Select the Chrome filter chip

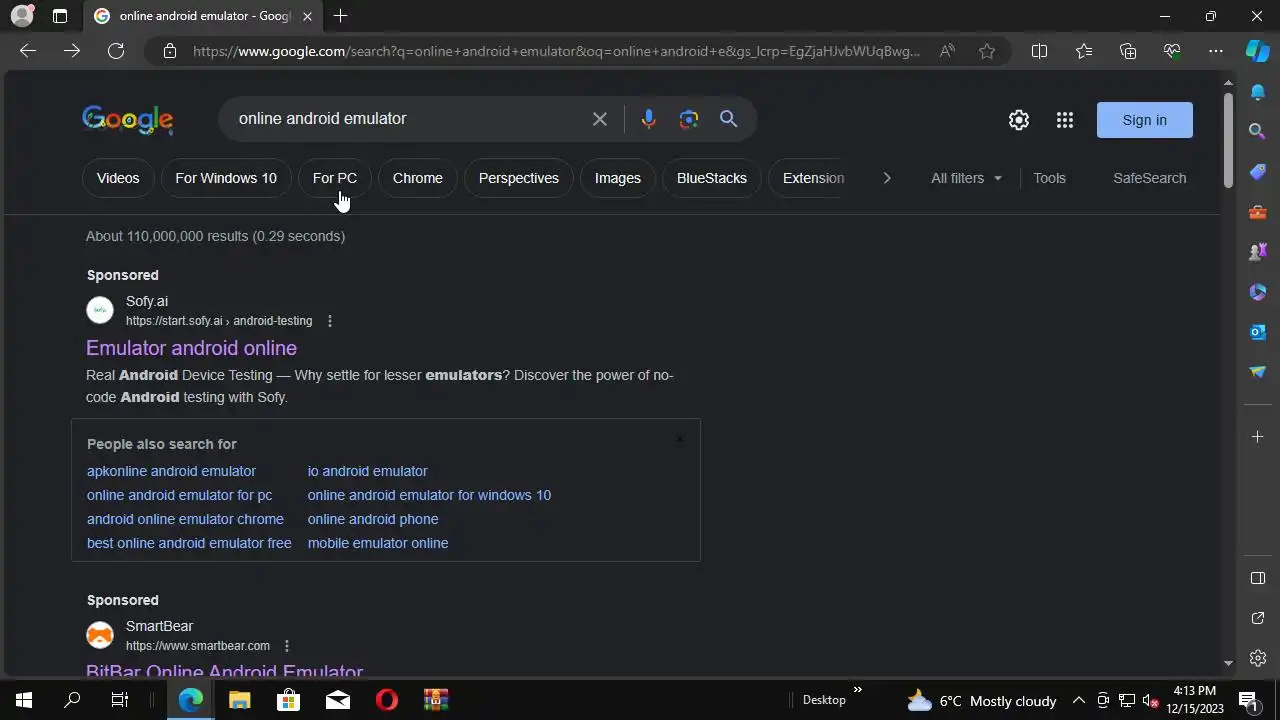pyautogui.click(x=418, y=178)
